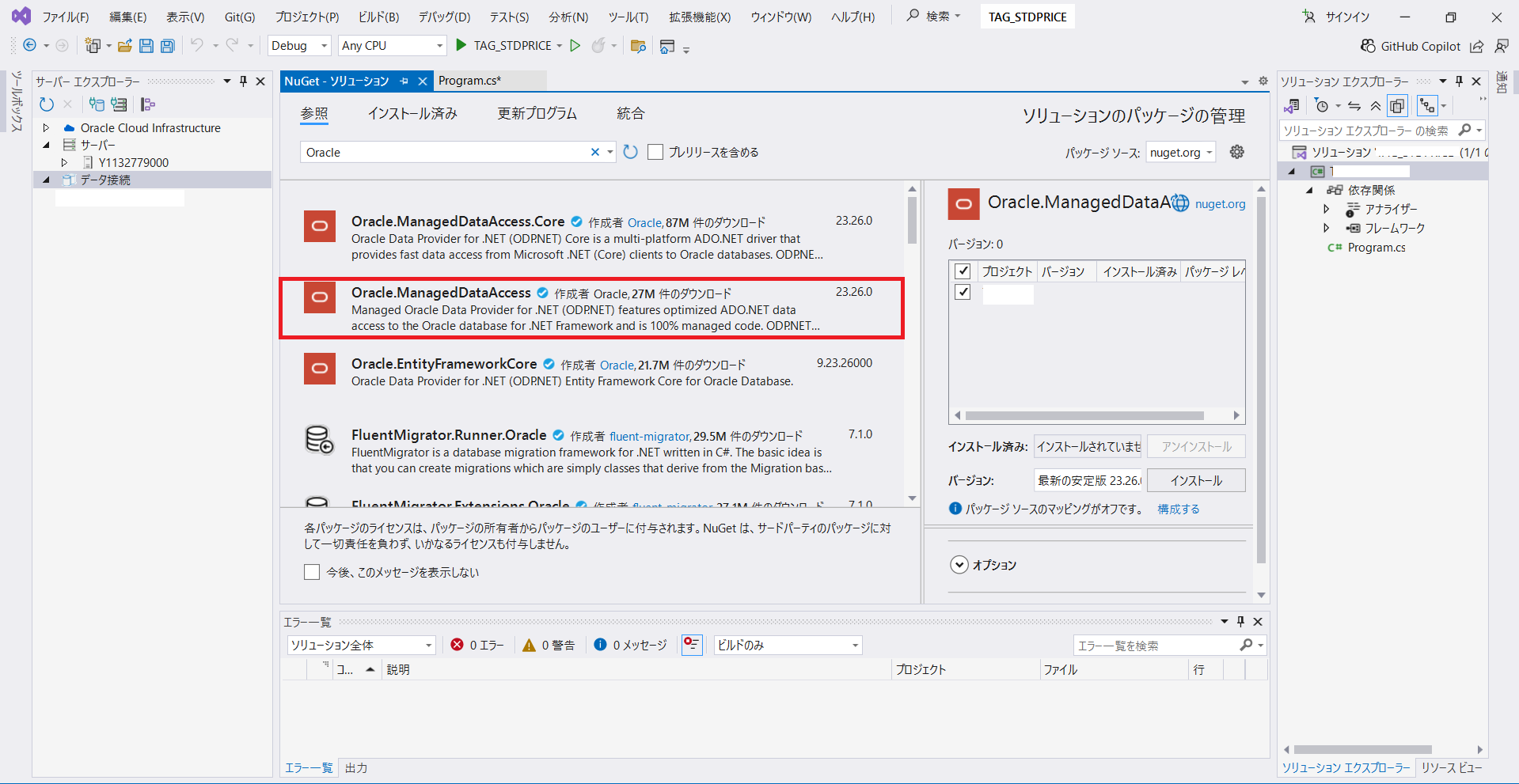
Task: Click the Install button
Action: click(1195, 480)
